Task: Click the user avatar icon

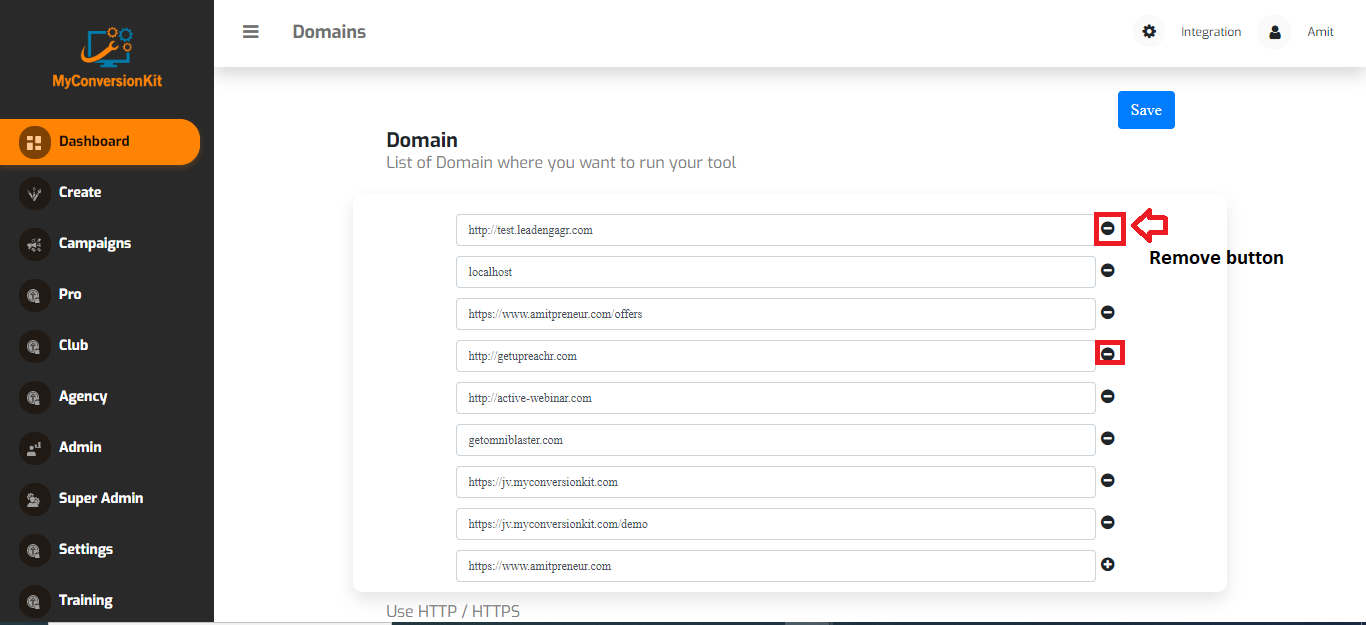Action: point(1275,32)
